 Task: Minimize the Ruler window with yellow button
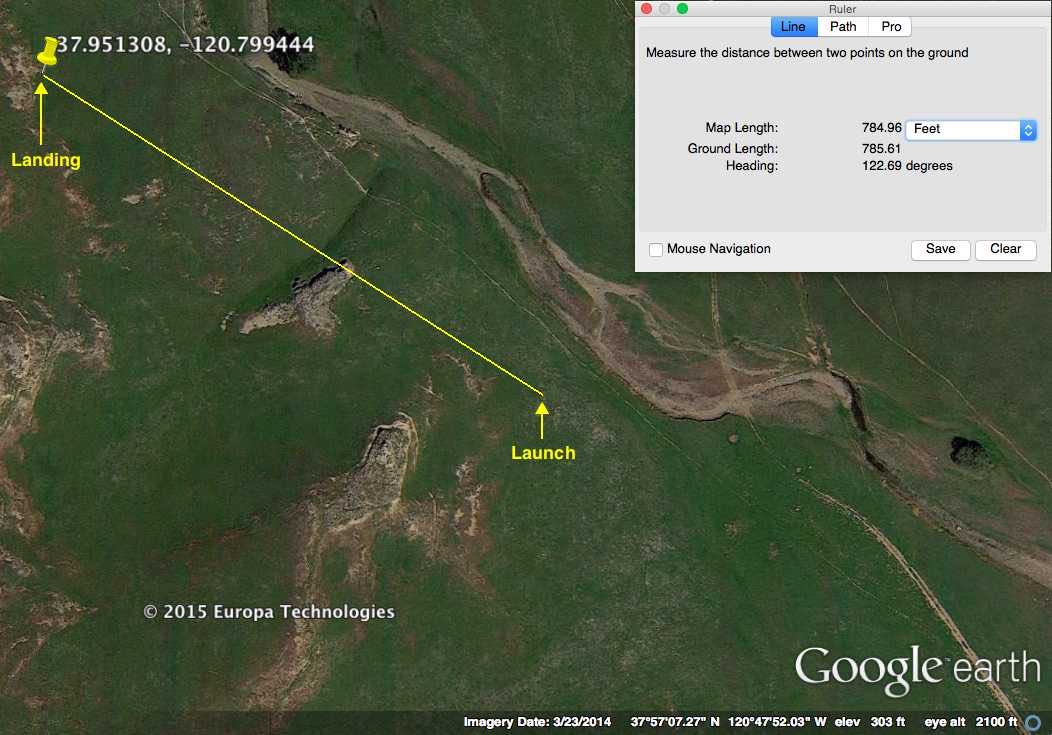coord(664,9)
